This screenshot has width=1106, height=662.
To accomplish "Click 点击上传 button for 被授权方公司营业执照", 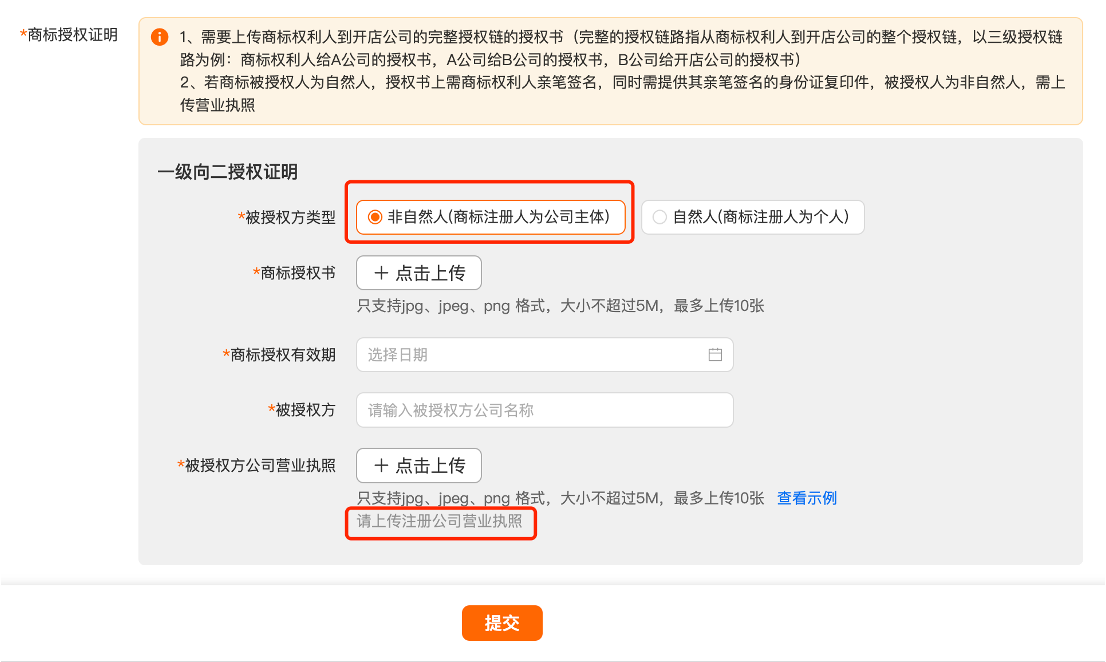I will click(418, 465).
